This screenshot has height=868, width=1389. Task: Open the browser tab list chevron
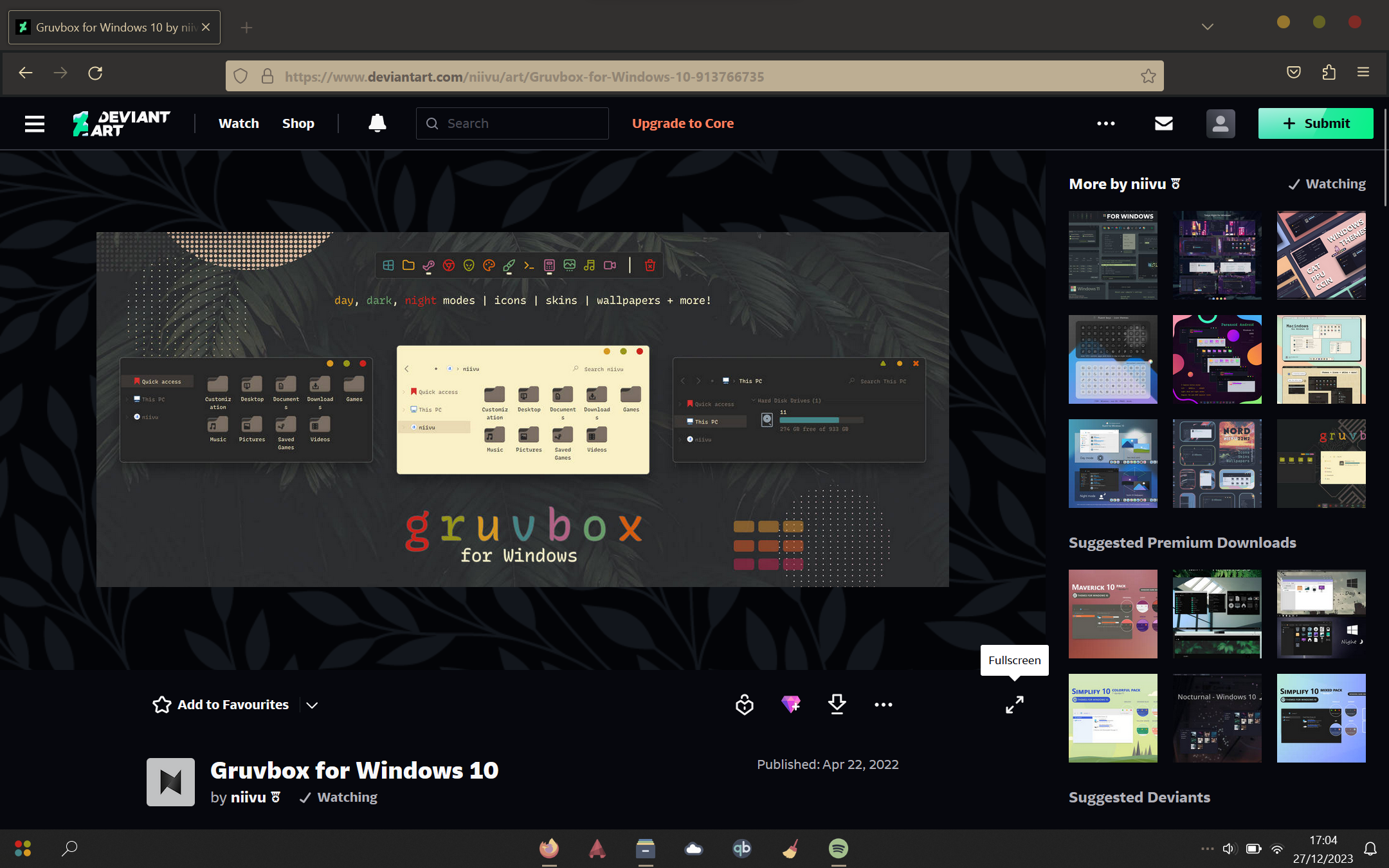point(1207,26)
